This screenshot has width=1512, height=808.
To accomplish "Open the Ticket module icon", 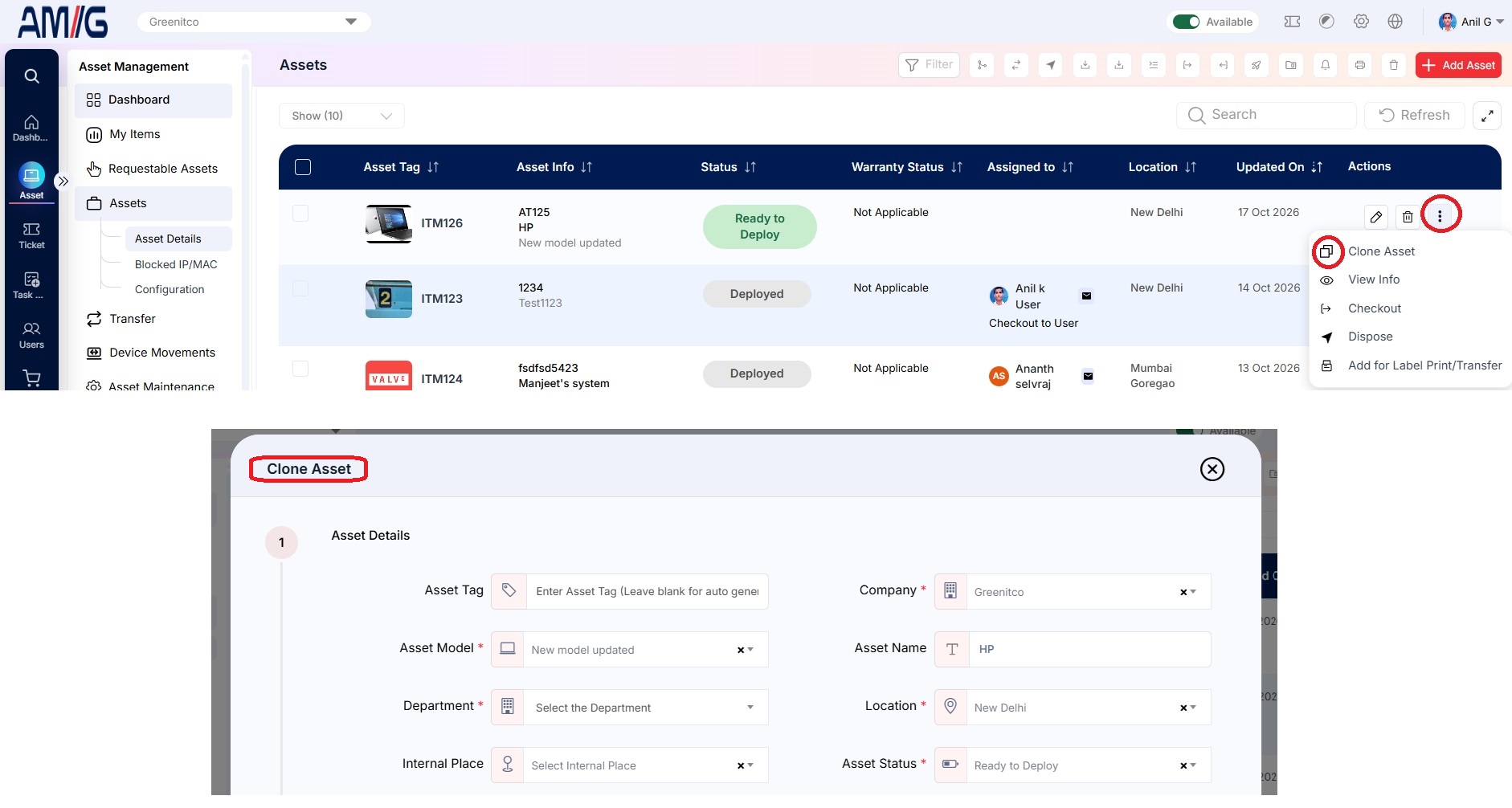I will 31,236.
